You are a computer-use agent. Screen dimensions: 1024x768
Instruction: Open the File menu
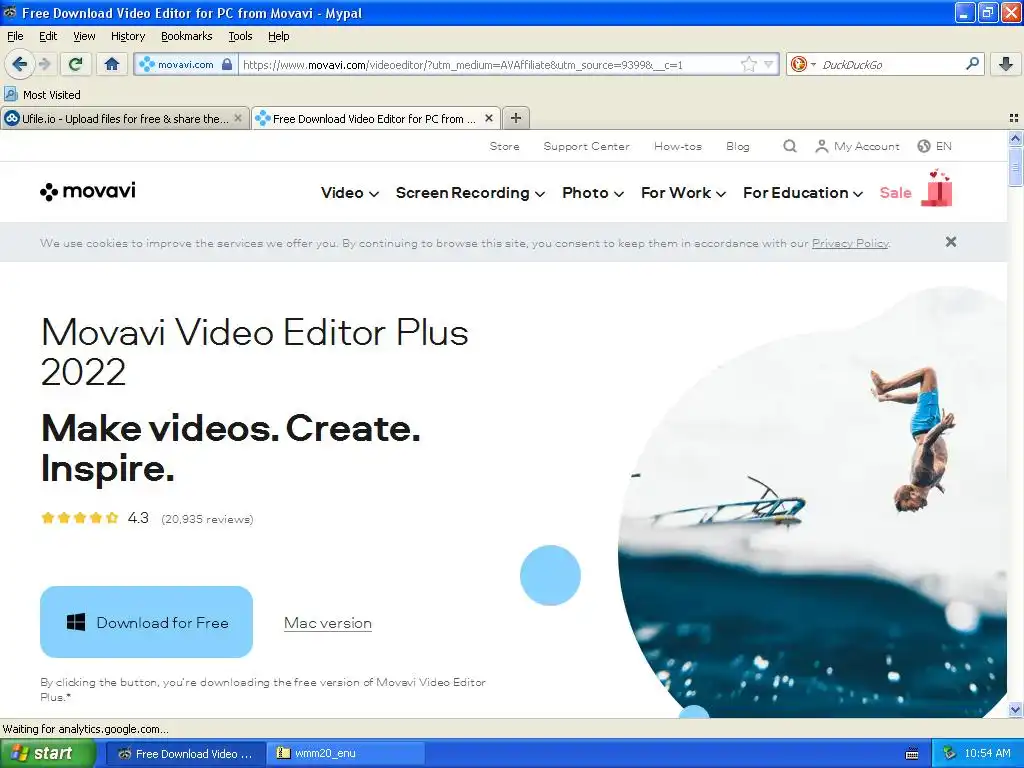(x=15, y=36)
